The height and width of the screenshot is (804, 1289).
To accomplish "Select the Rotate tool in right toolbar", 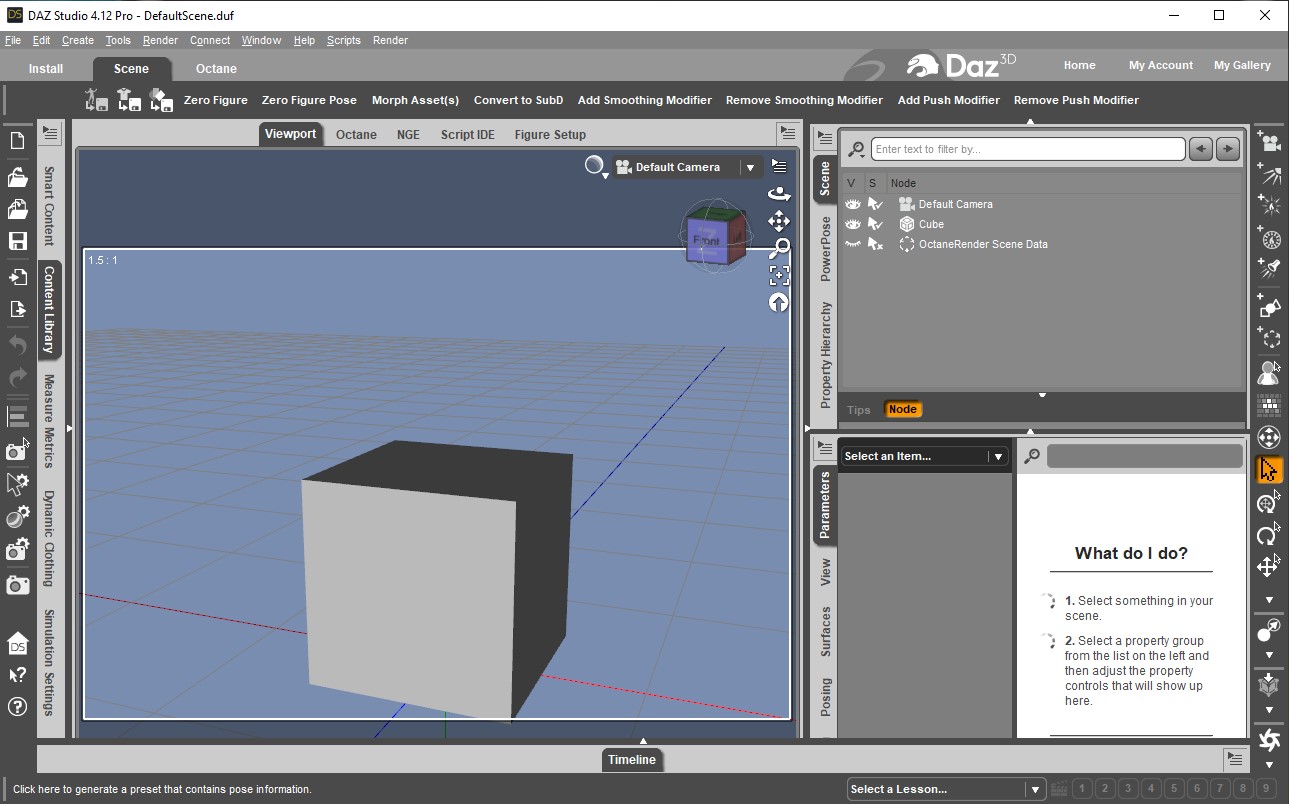I will [1269, 535].
